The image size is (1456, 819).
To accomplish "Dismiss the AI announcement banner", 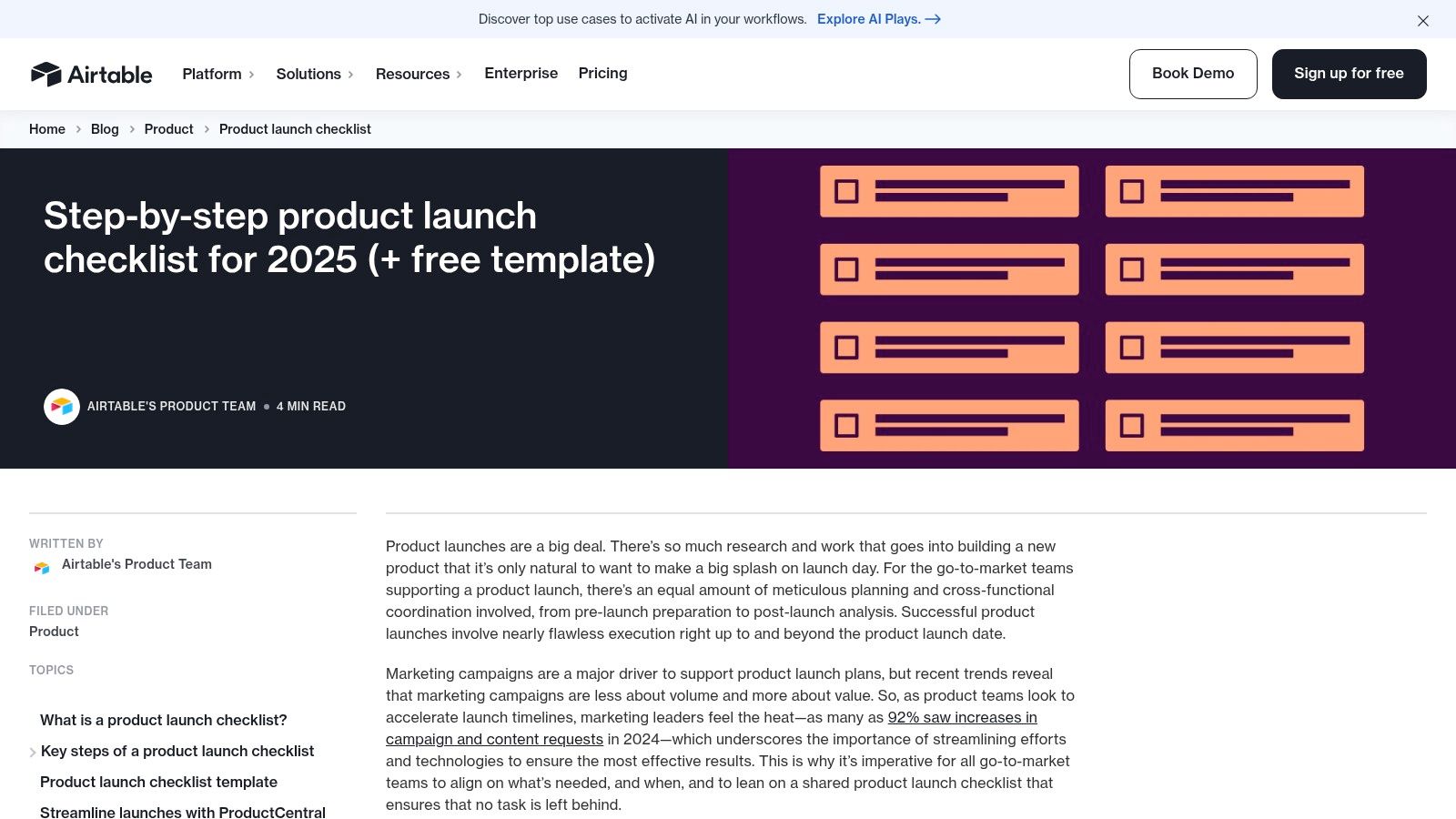I will 1423,20.
